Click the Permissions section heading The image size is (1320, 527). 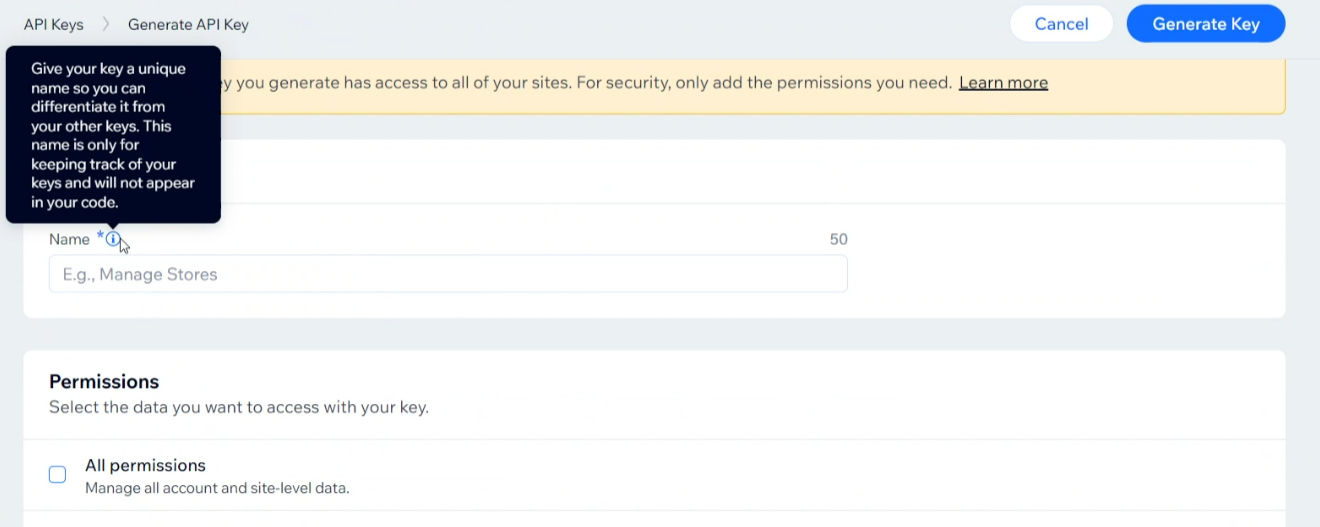coord(104,381)
